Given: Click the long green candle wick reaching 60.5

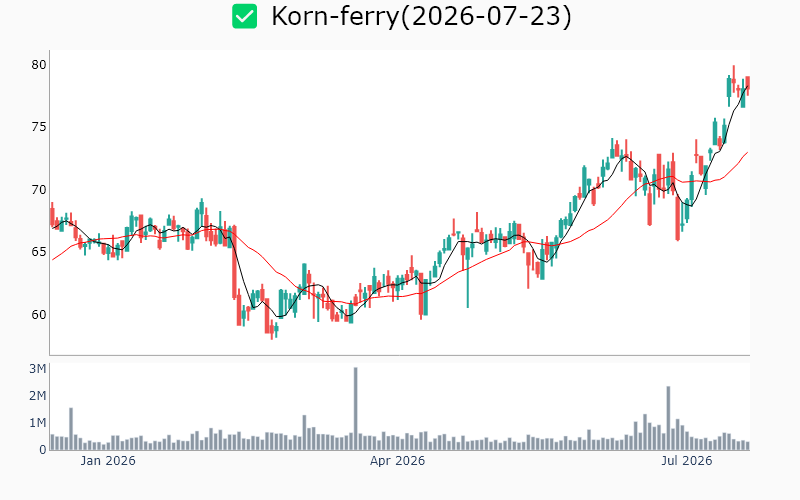Looking at the screenshot, I should tap(468, 276).
